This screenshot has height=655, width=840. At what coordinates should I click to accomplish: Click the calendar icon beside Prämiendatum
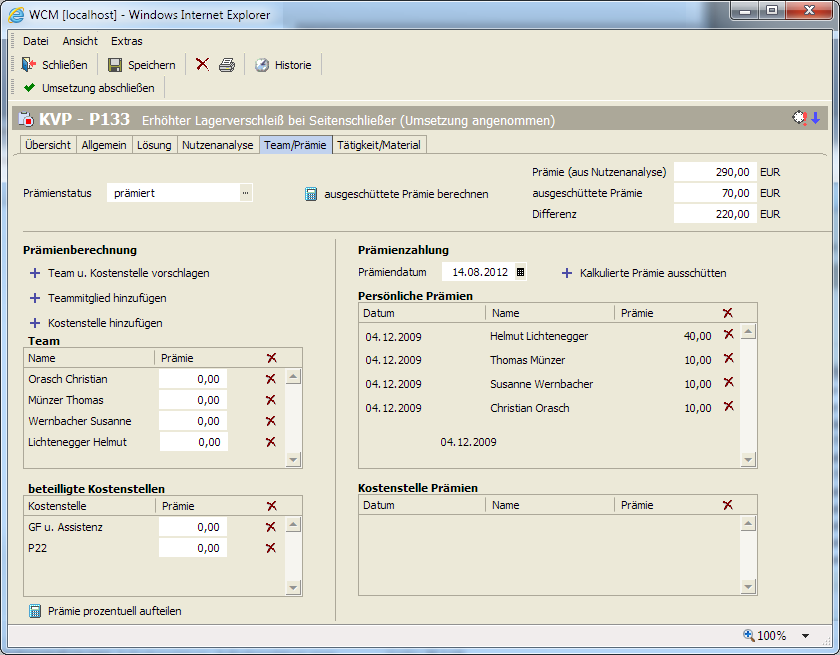pos(520,272)
